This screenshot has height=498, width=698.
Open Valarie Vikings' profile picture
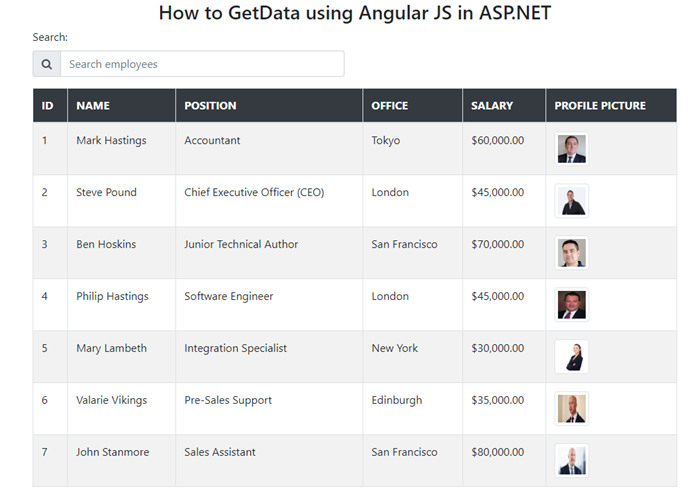572,409
